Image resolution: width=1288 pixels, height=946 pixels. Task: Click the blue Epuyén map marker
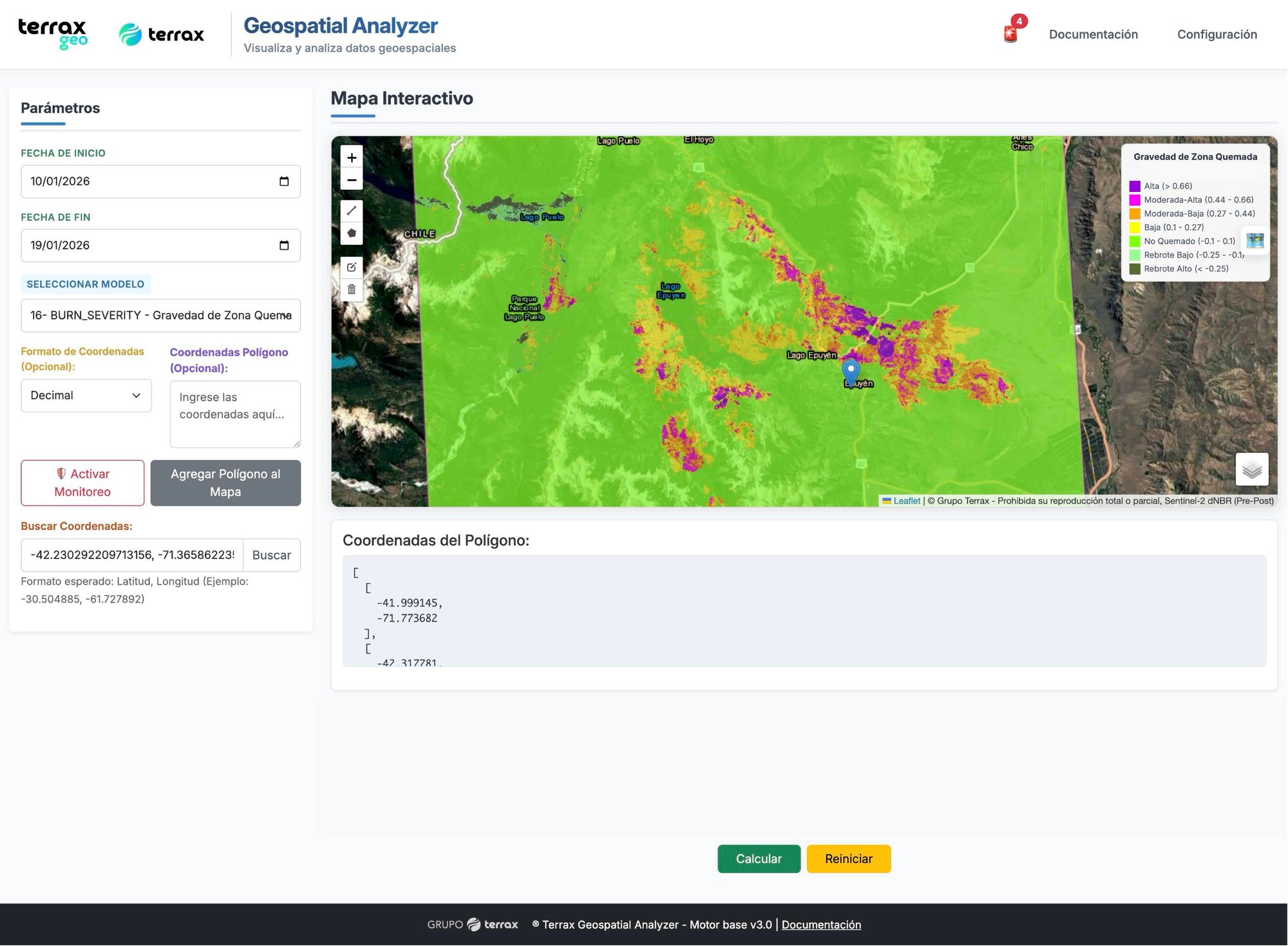tap(851, 371)
